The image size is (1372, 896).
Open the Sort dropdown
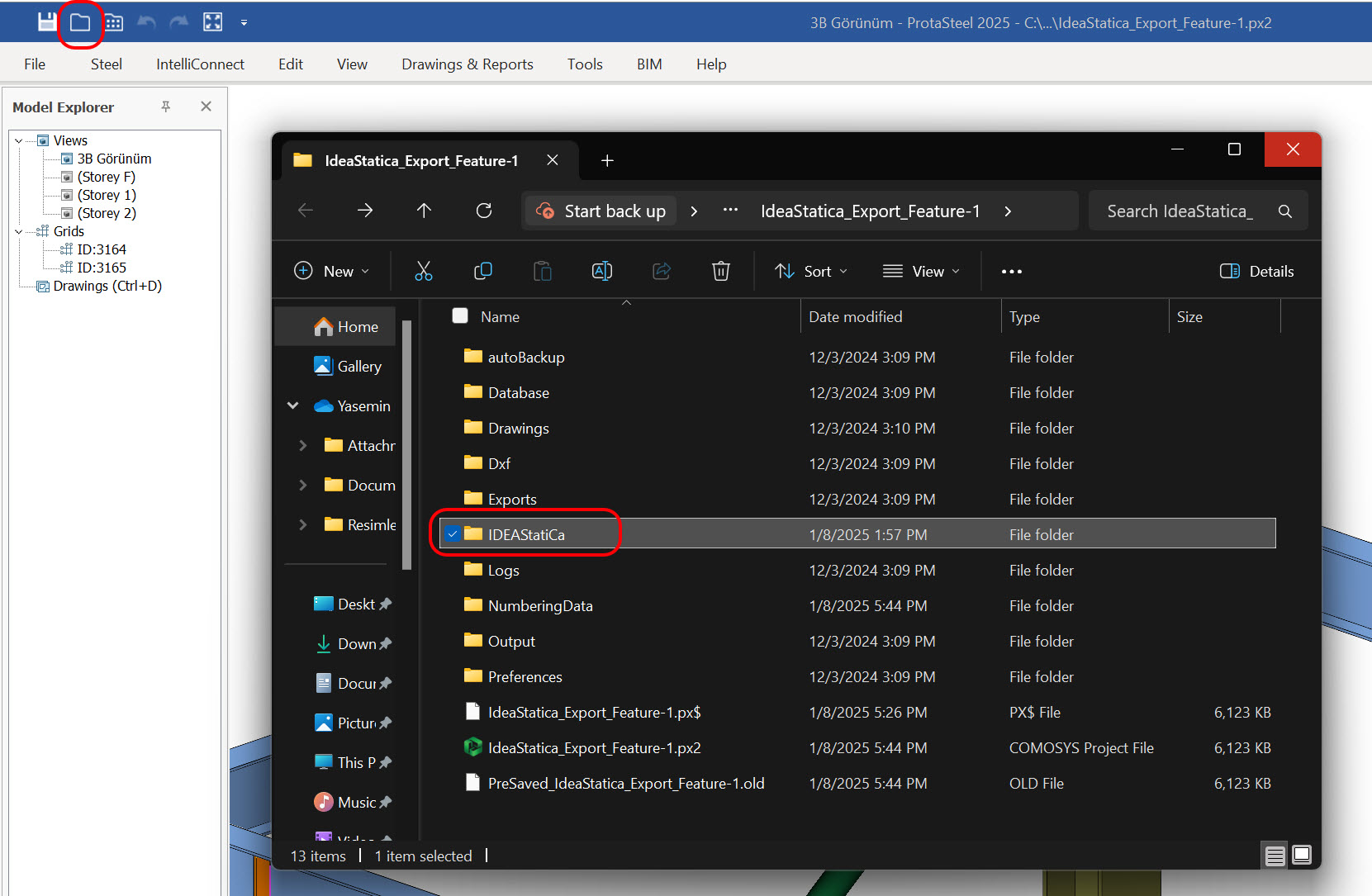[811, 271]
